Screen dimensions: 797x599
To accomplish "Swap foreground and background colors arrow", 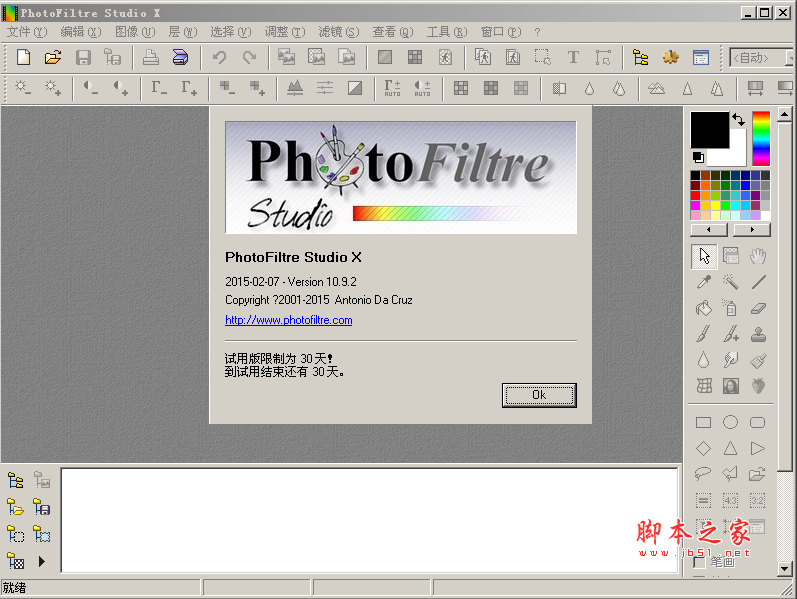I will click(739, 119).
